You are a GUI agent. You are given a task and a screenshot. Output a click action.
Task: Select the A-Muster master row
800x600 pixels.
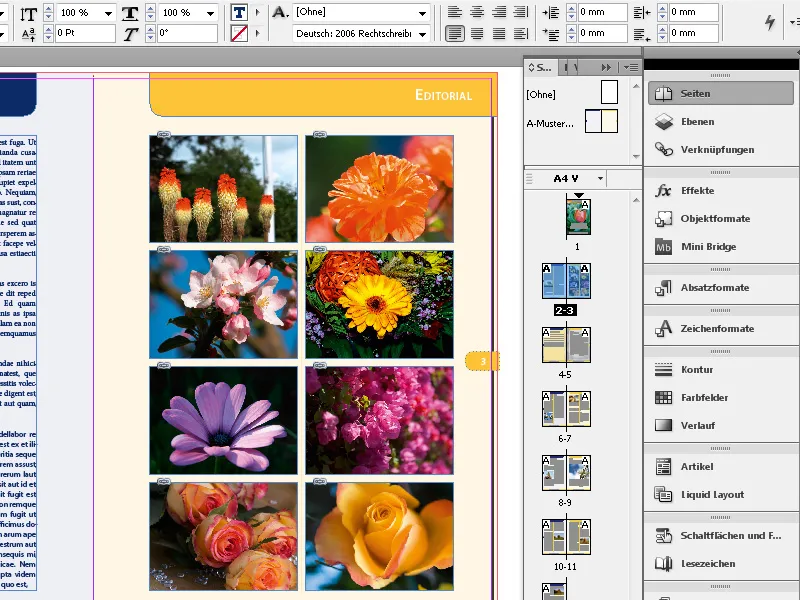572,123
